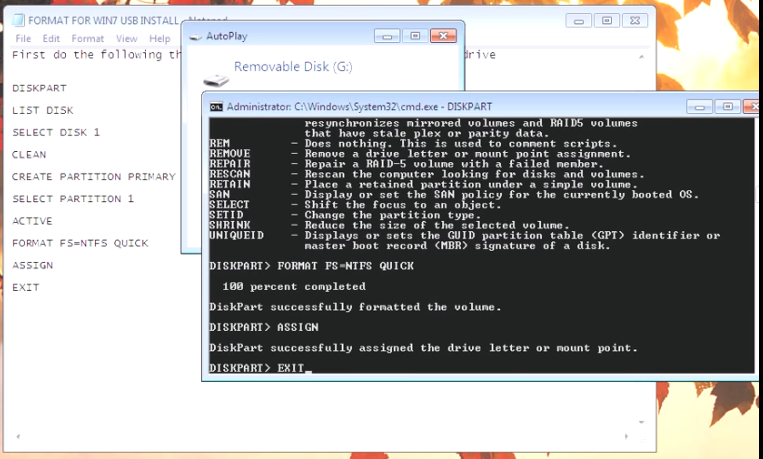The image size is (763, 459).
Task: Maximize the Notepad window
Action: [606, 20]
